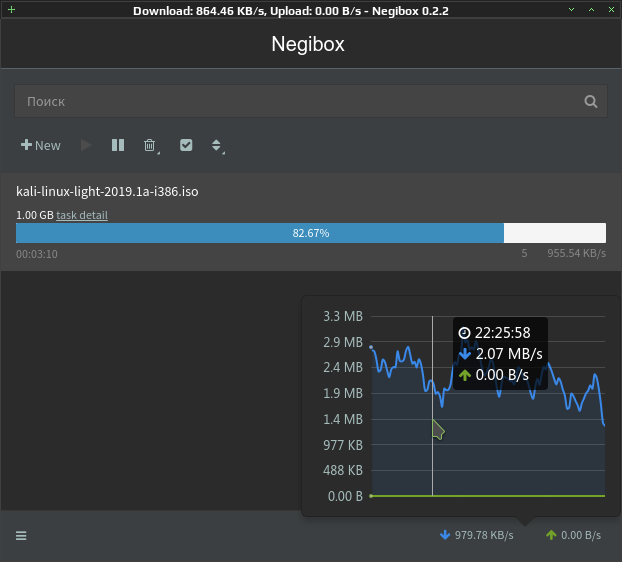
Task: Select the kali-linux-light-2019.1a-i386.iso task name
Action: [x=107, y=192]
